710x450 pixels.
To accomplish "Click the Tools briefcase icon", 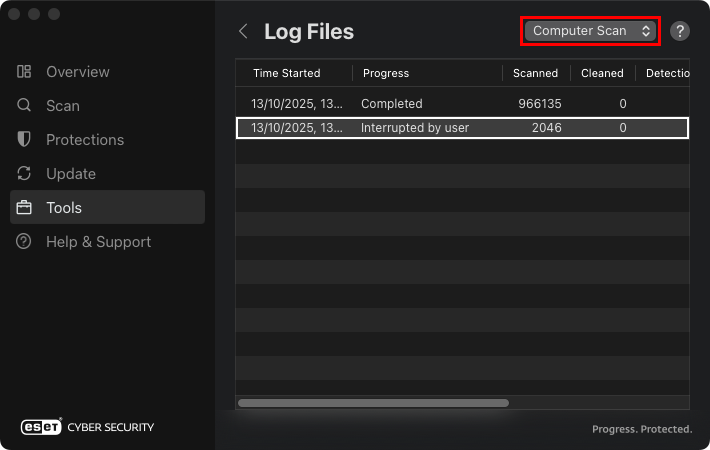I will point(24,208).
